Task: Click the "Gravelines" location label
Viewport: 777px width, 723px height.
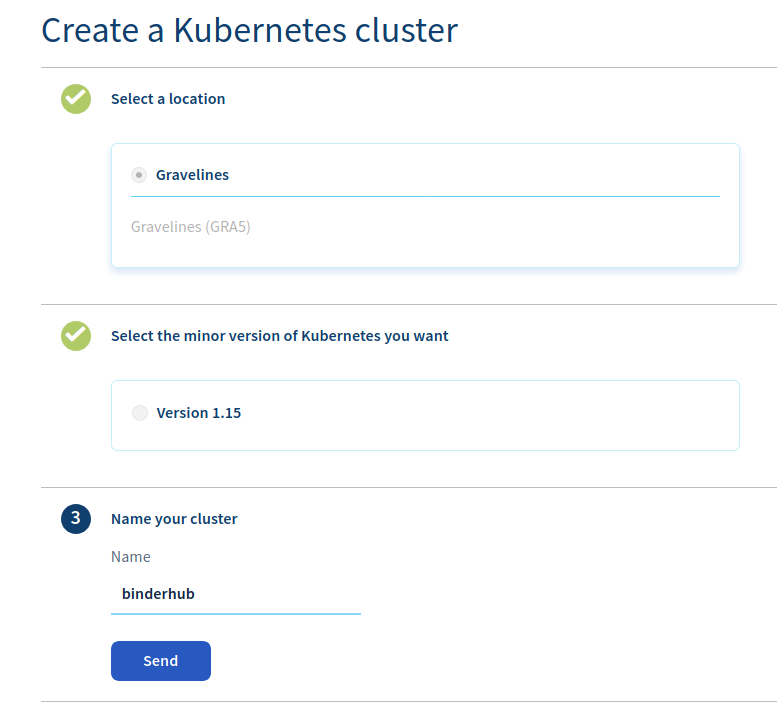Action: coord(192,175)
